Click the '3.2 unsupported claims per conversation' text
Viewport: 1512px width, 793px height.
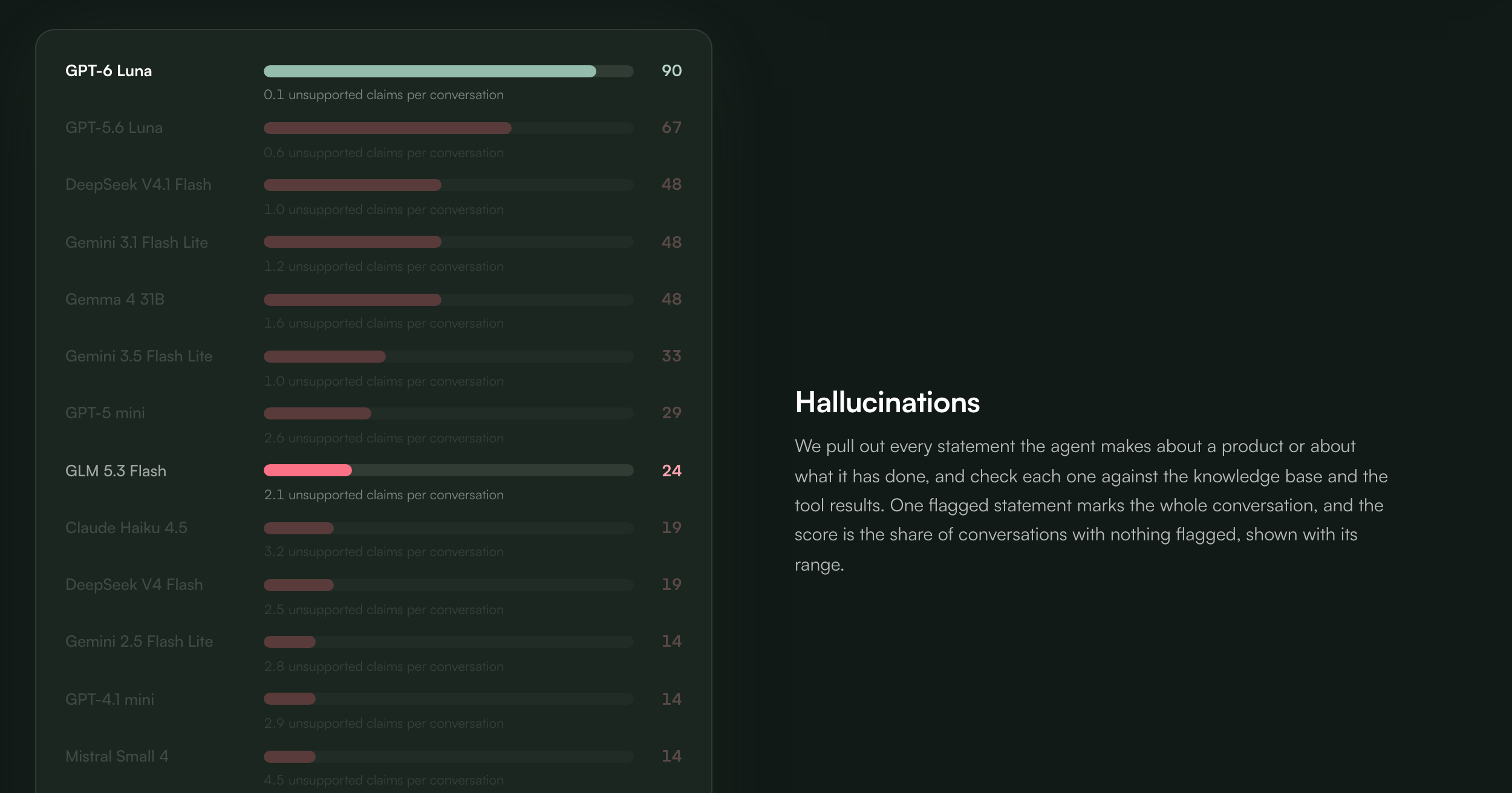(x=383, y=552)
